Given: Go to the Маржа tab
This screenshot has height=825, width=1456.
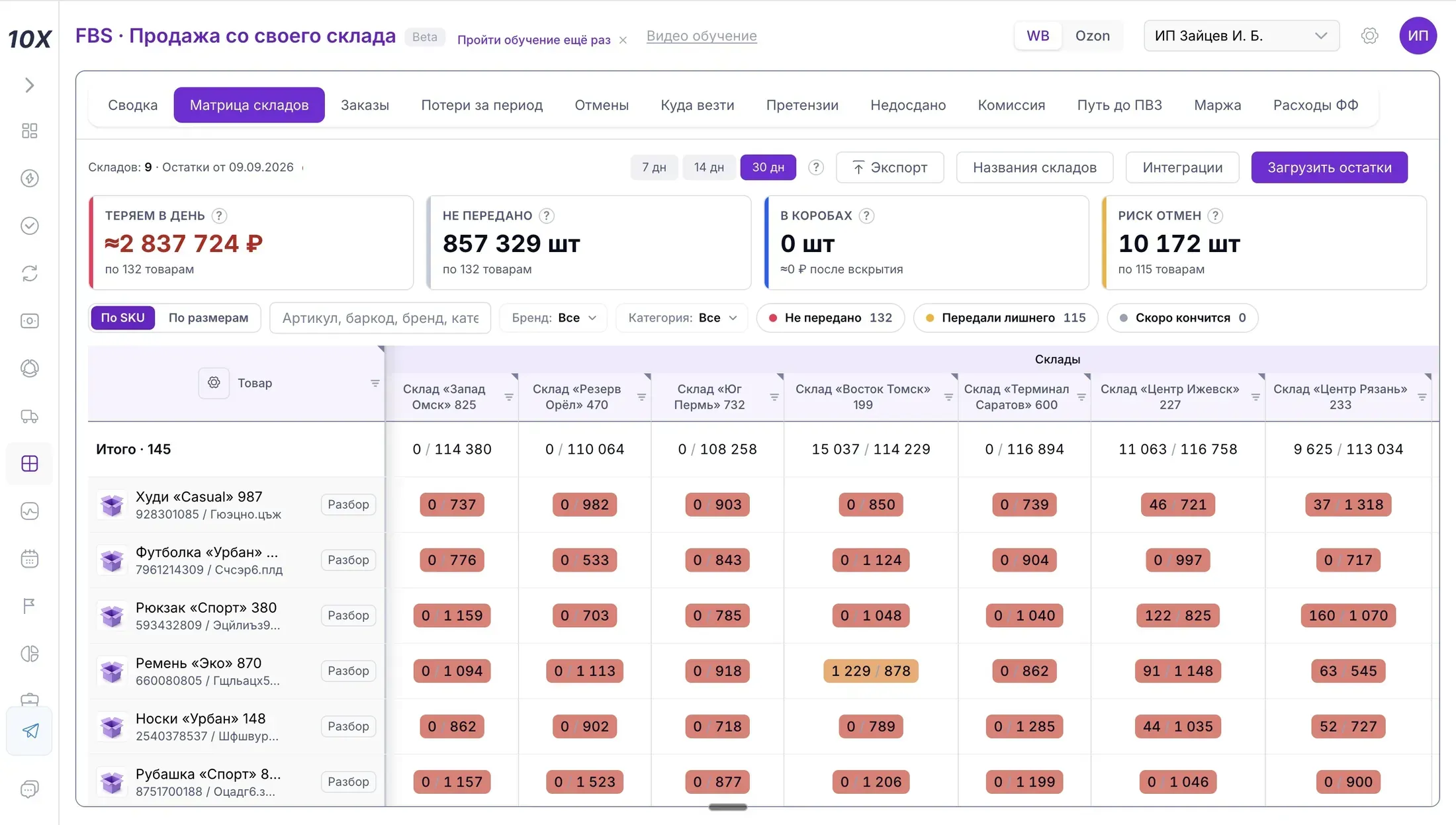Looking at the screenshot, I should click(1217, 105).
